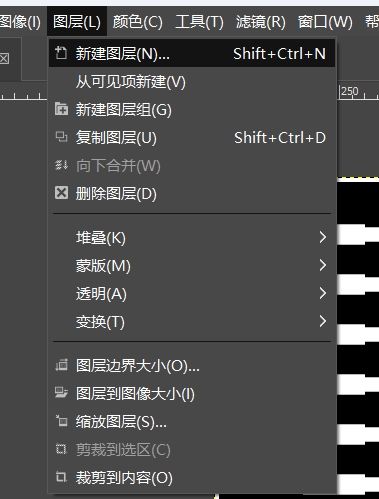Click the icon beside 图层到图像大小(I)
This screenshot has width=379, height=499.
coord(61,393)
